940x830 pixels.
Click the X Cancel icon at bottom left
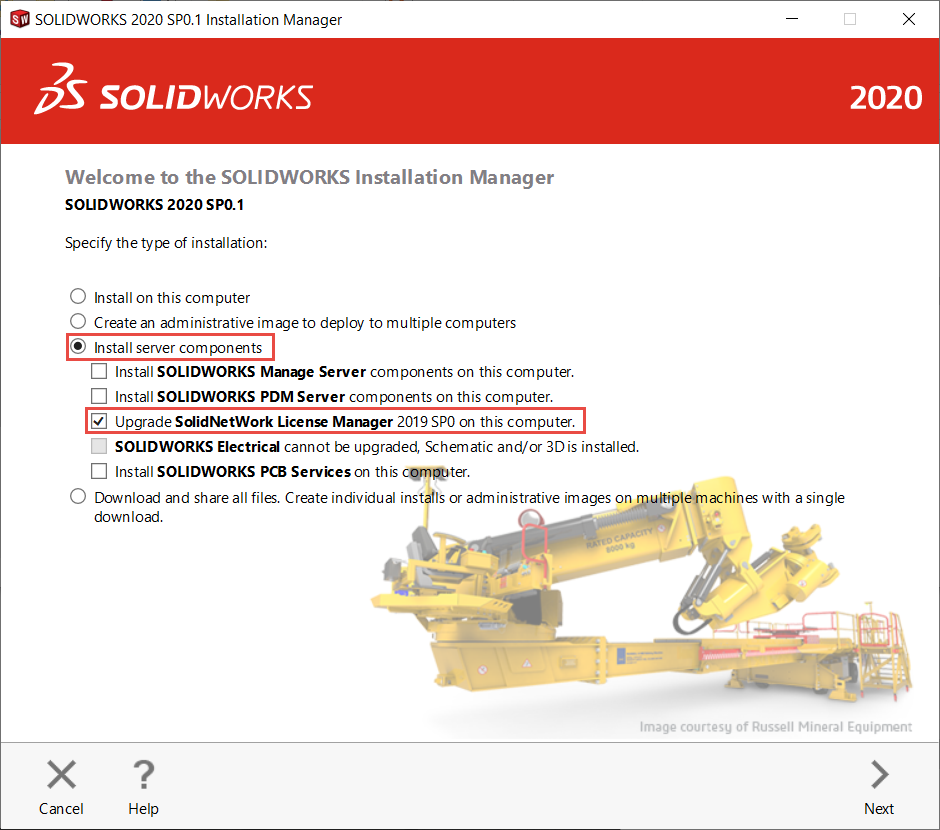tap(61, 773)
